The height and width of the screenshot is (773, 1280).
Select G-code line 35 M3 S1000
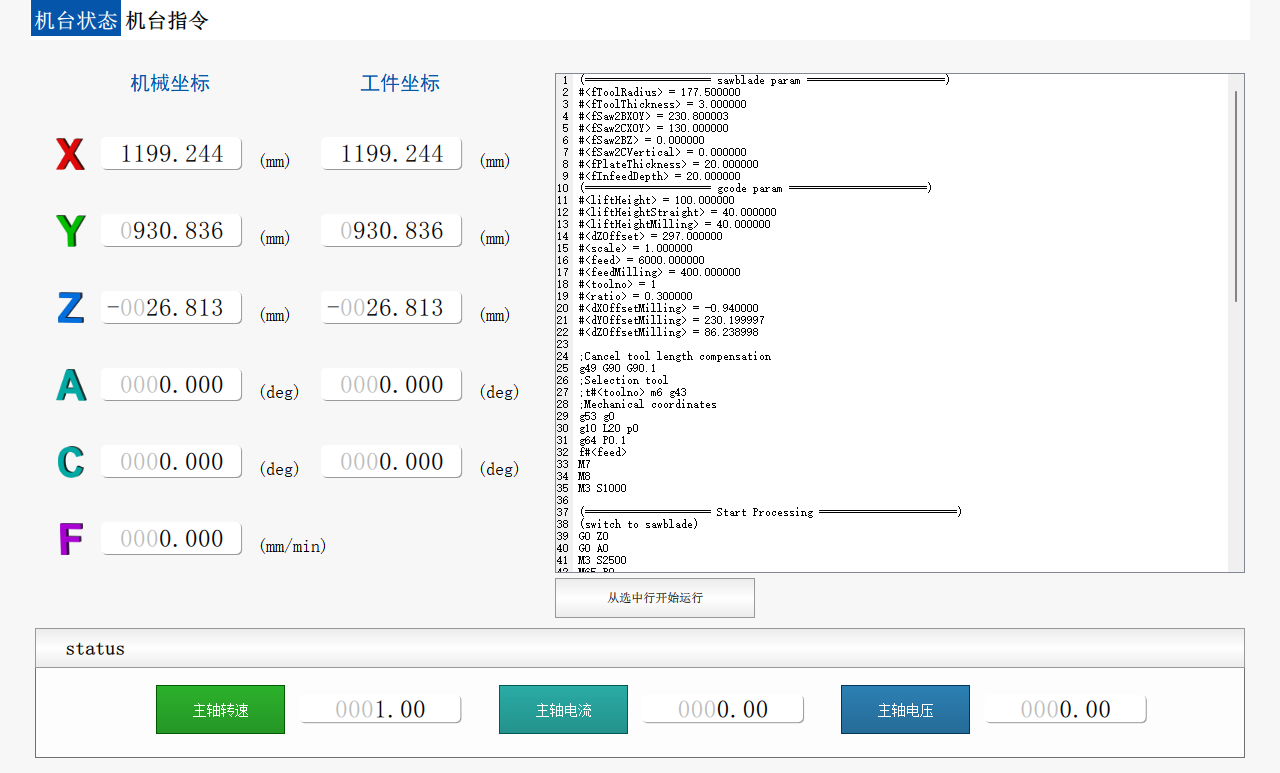click(x=603, y=488)
